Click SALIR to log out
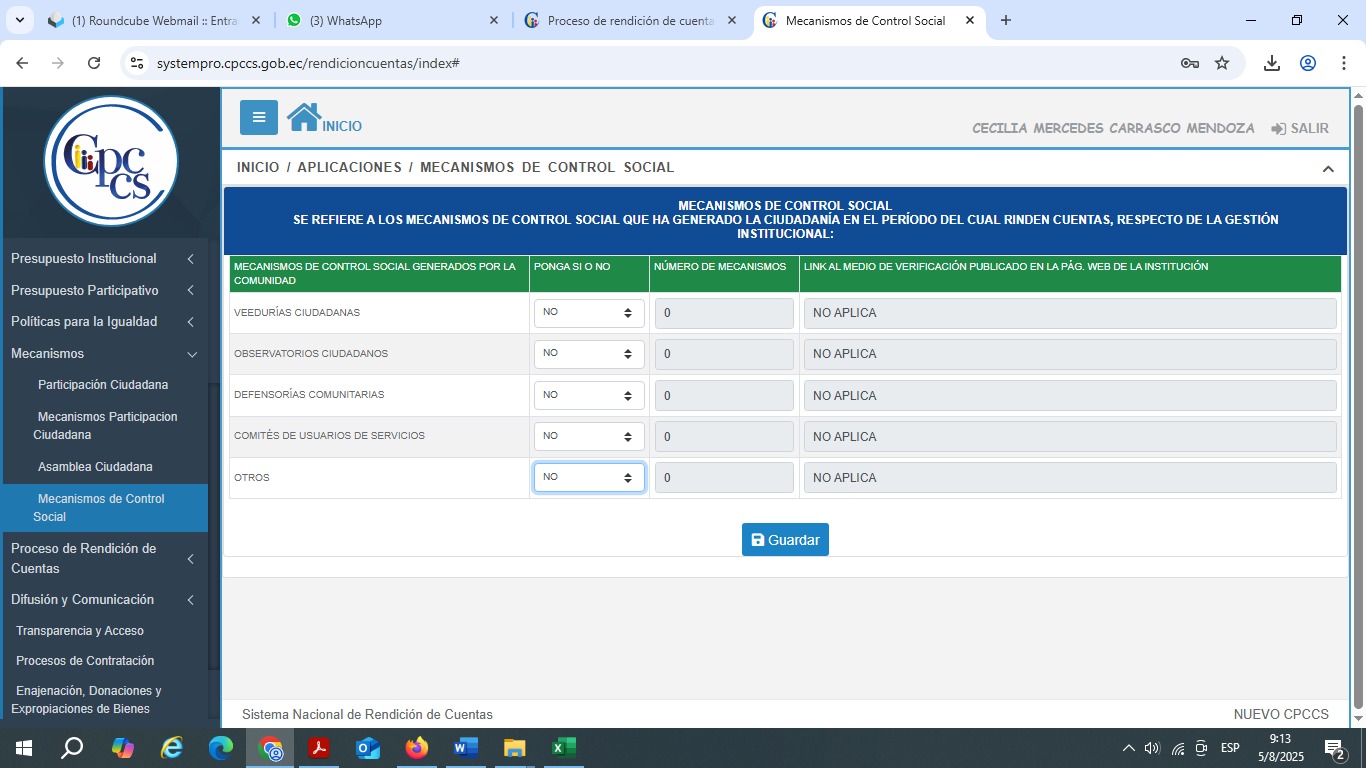 (x=1299, y=128)
